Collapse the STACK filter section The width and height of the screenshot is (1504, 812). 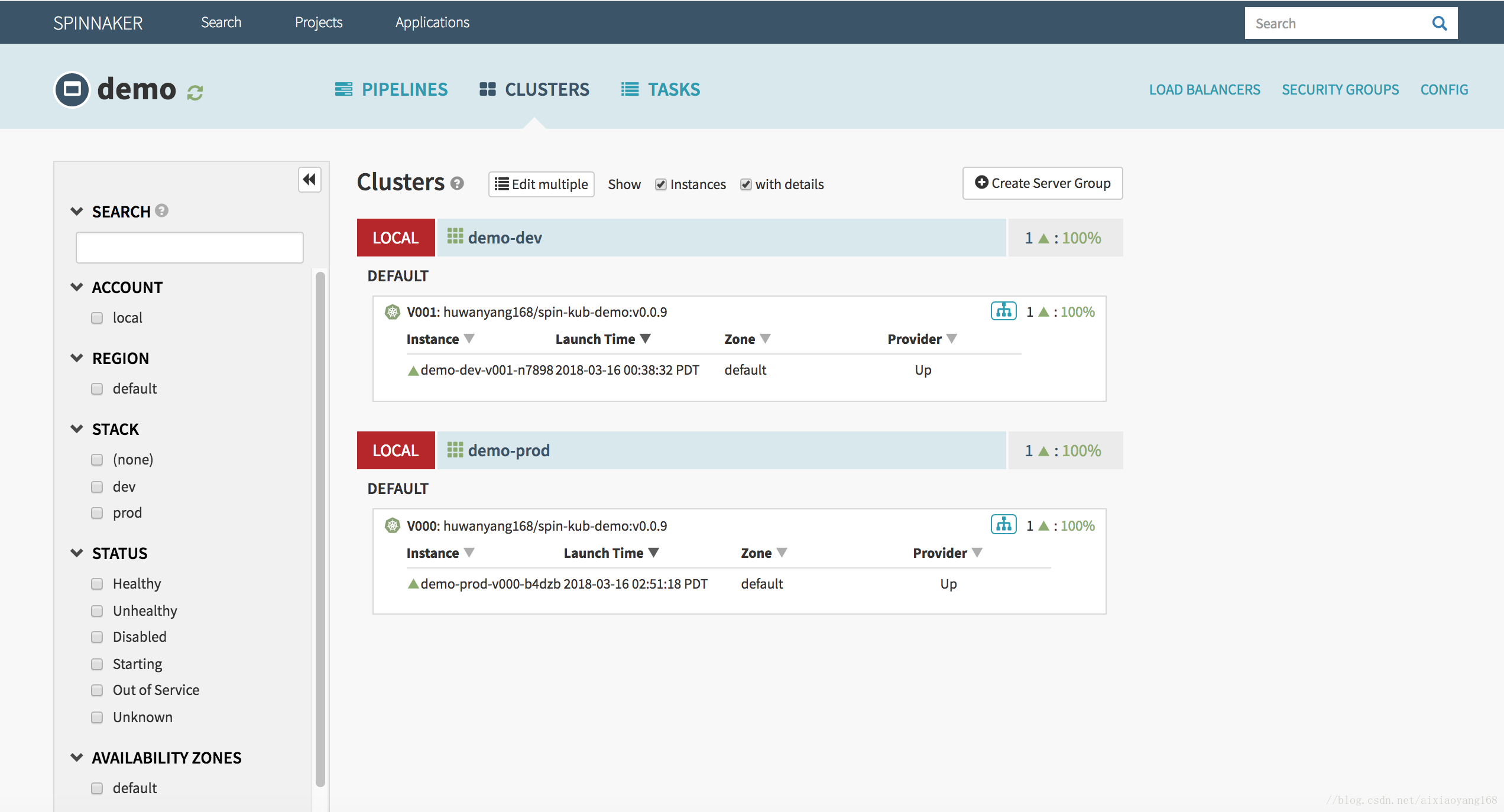click(x=76, y=428)
